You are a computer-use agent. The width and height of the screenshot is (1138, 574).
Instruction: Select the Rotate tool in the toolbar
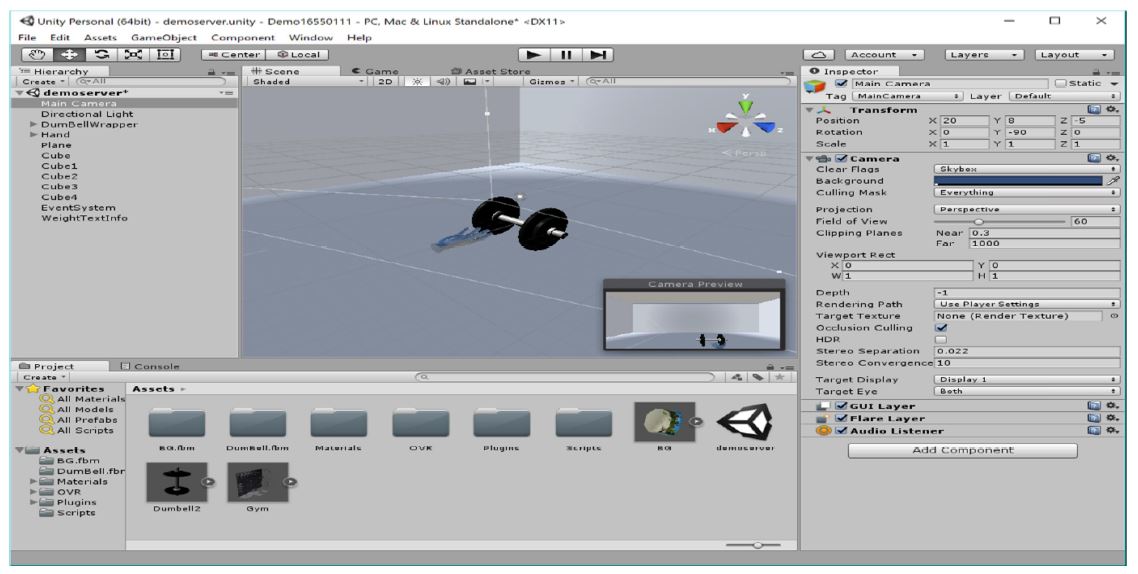(x=103, y=55)
